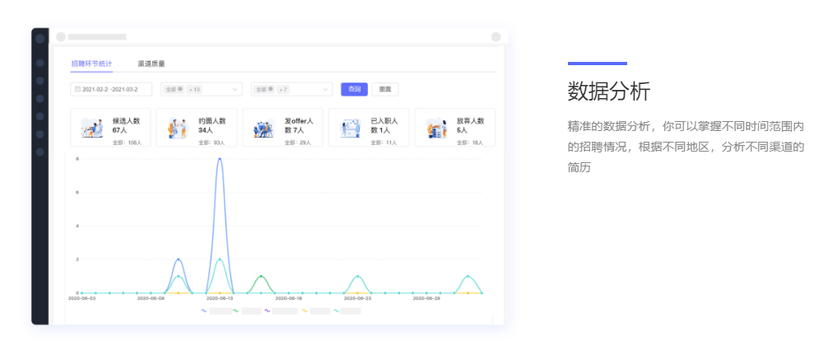Viewport: 828px width, 360px height.
Task: Toggle the green series legend icon
Action: (236, 311)
